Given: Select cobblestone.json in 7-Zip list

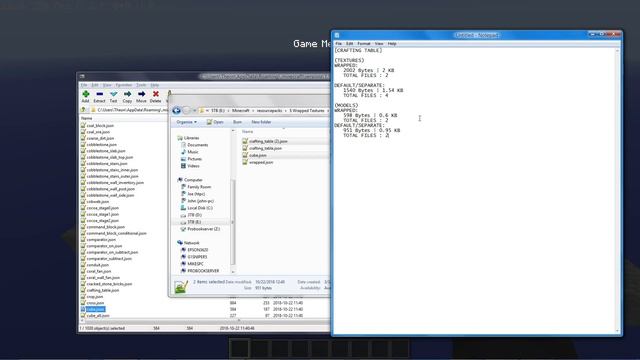Looking at the screenshot, I should tap(98, 144).
